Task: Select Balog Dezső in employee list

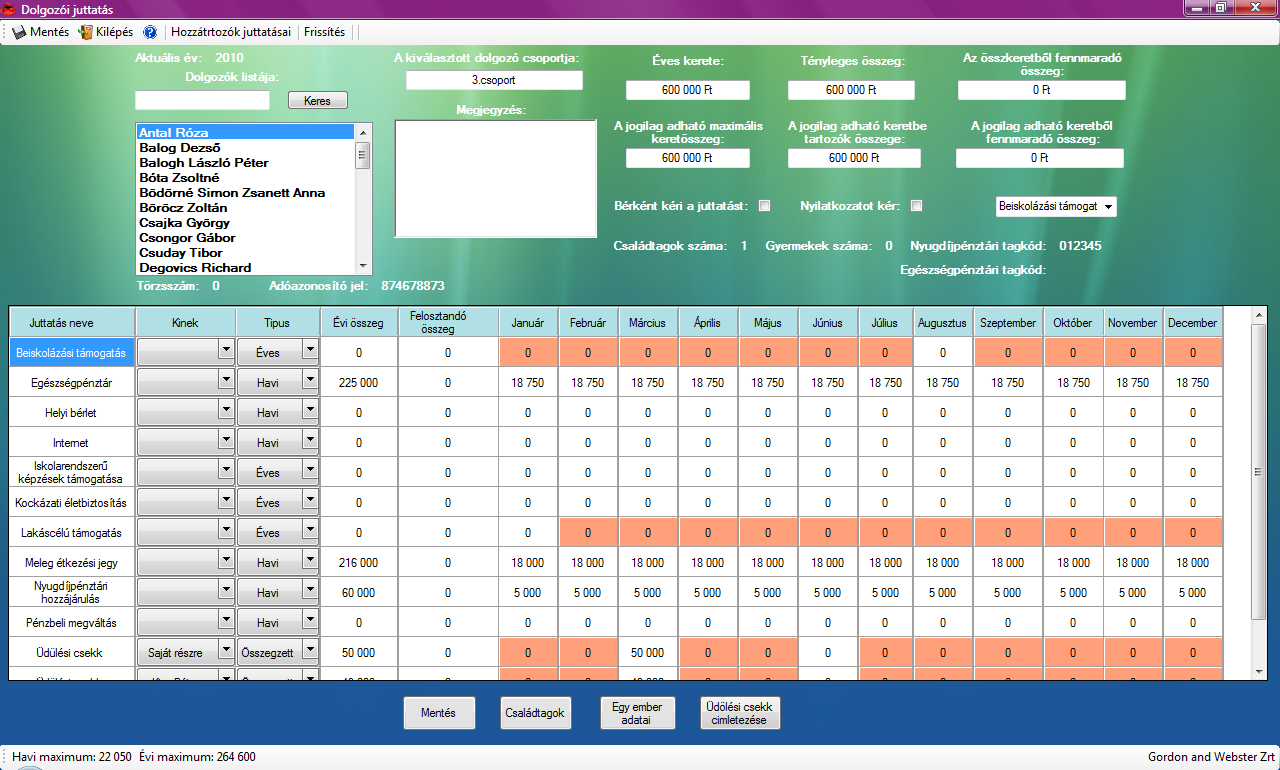Action: coord(245,147)
